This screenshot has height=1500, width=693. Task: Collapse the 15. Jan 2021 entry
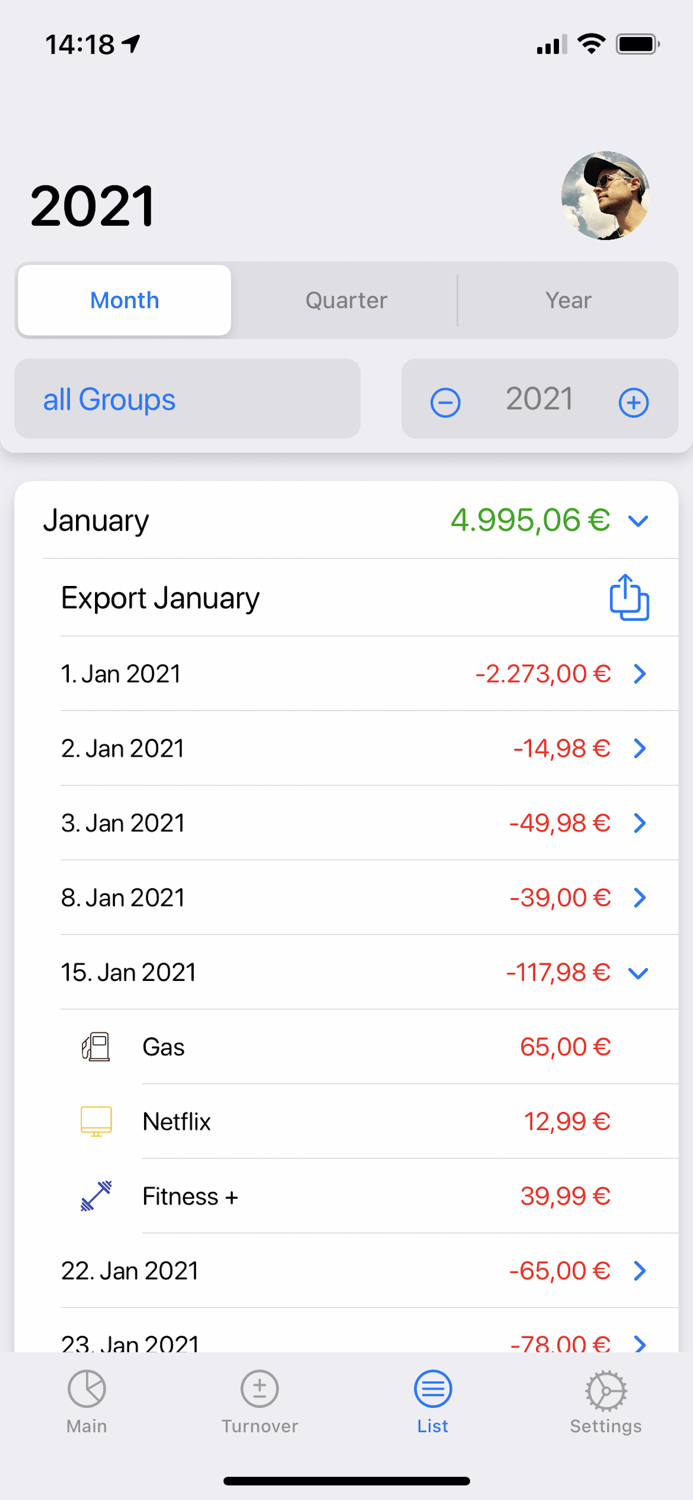639,972
